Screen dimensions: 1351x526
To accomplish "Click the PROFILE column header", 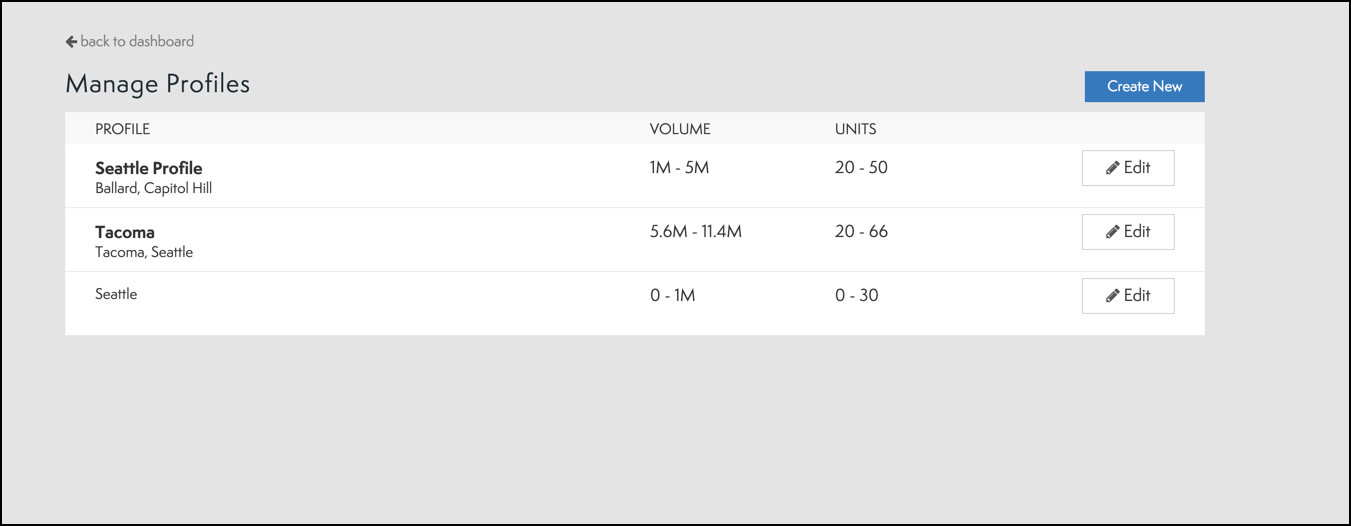I will 122,129.
